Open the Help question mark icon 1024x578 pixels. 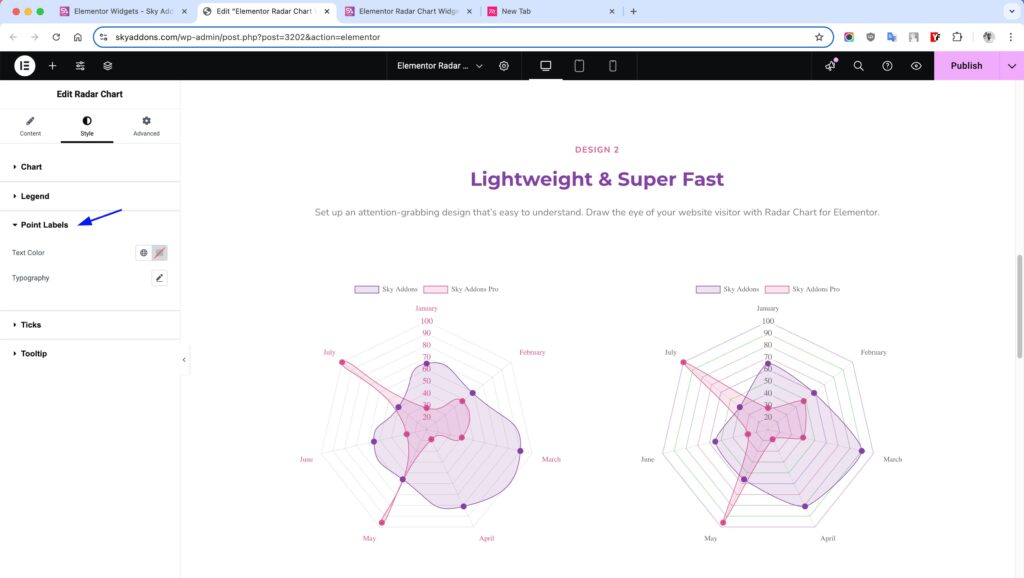888,66
